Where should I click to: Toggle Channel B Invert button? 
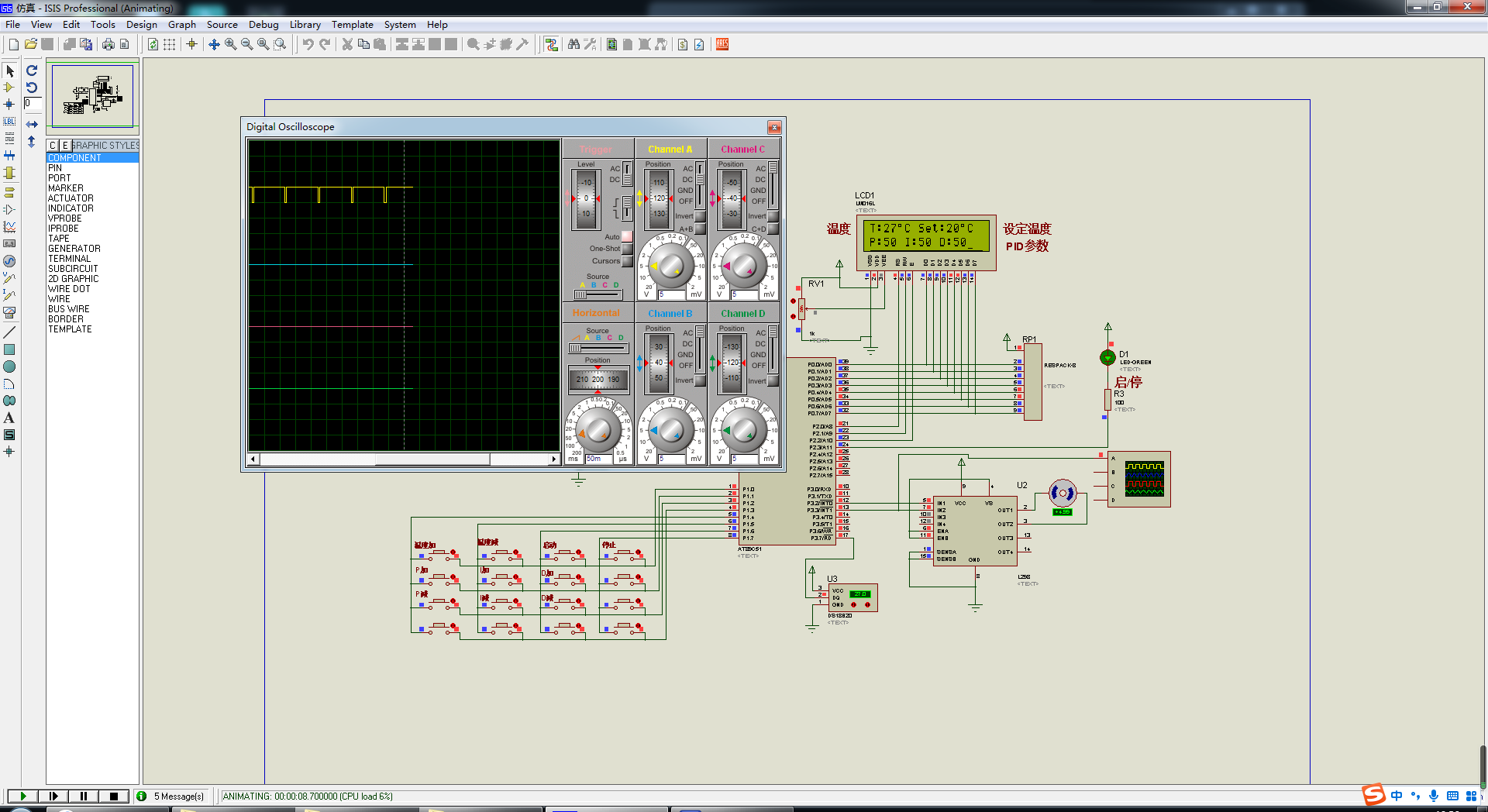pos(700,380)
